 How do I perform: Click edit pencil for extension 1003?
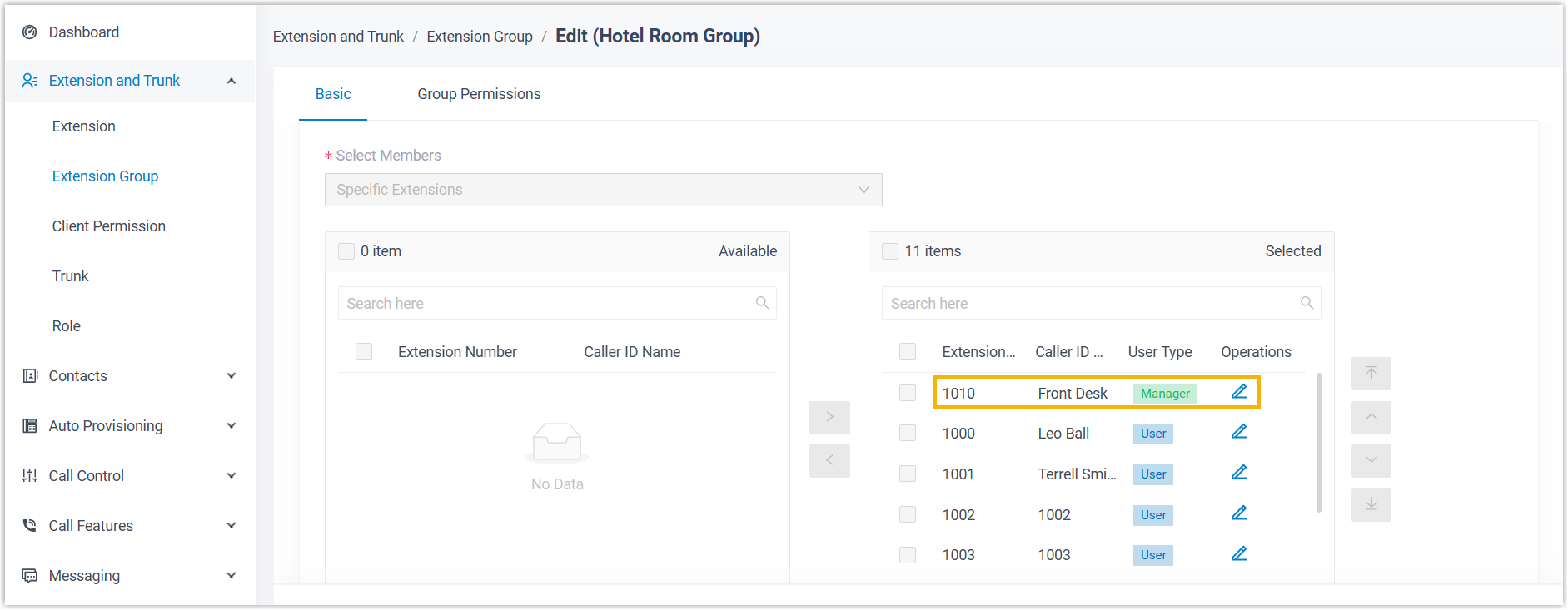[1239, 554]
